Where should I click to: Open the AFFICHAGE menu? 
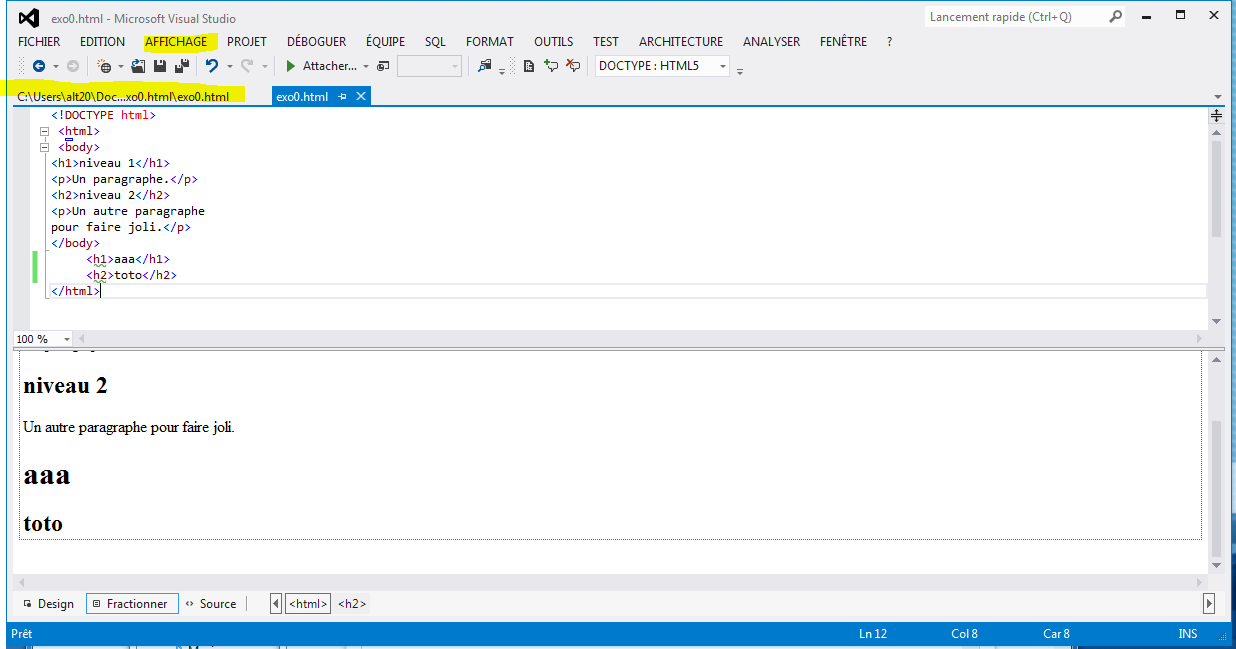click(176, 42)
